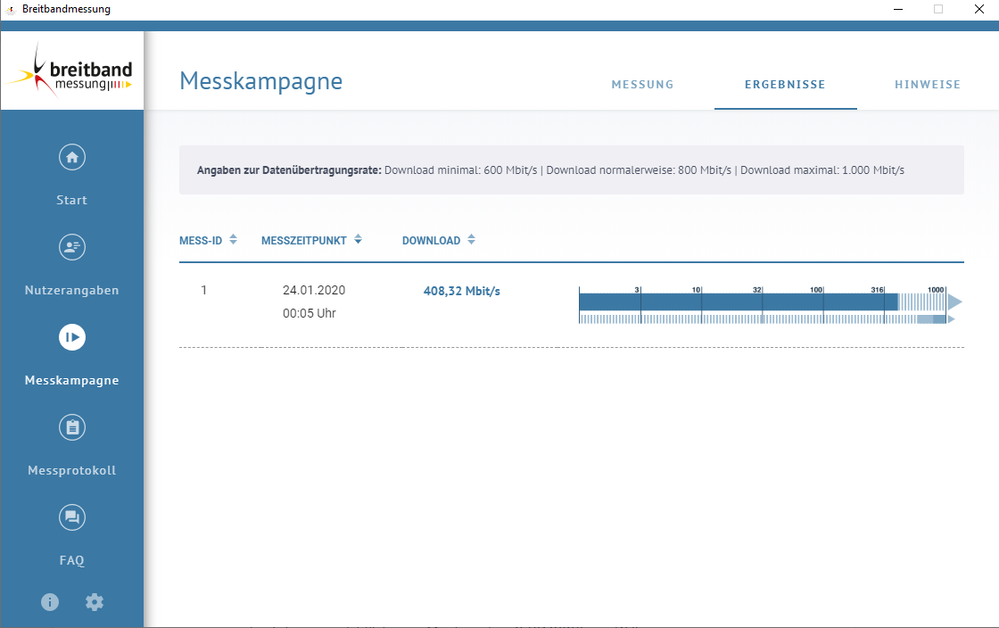The width and height of the screenshot is (999, 628).
Task: Select the Messkampagne play icon
Action: pyautogui.click(x=72, y=338)
